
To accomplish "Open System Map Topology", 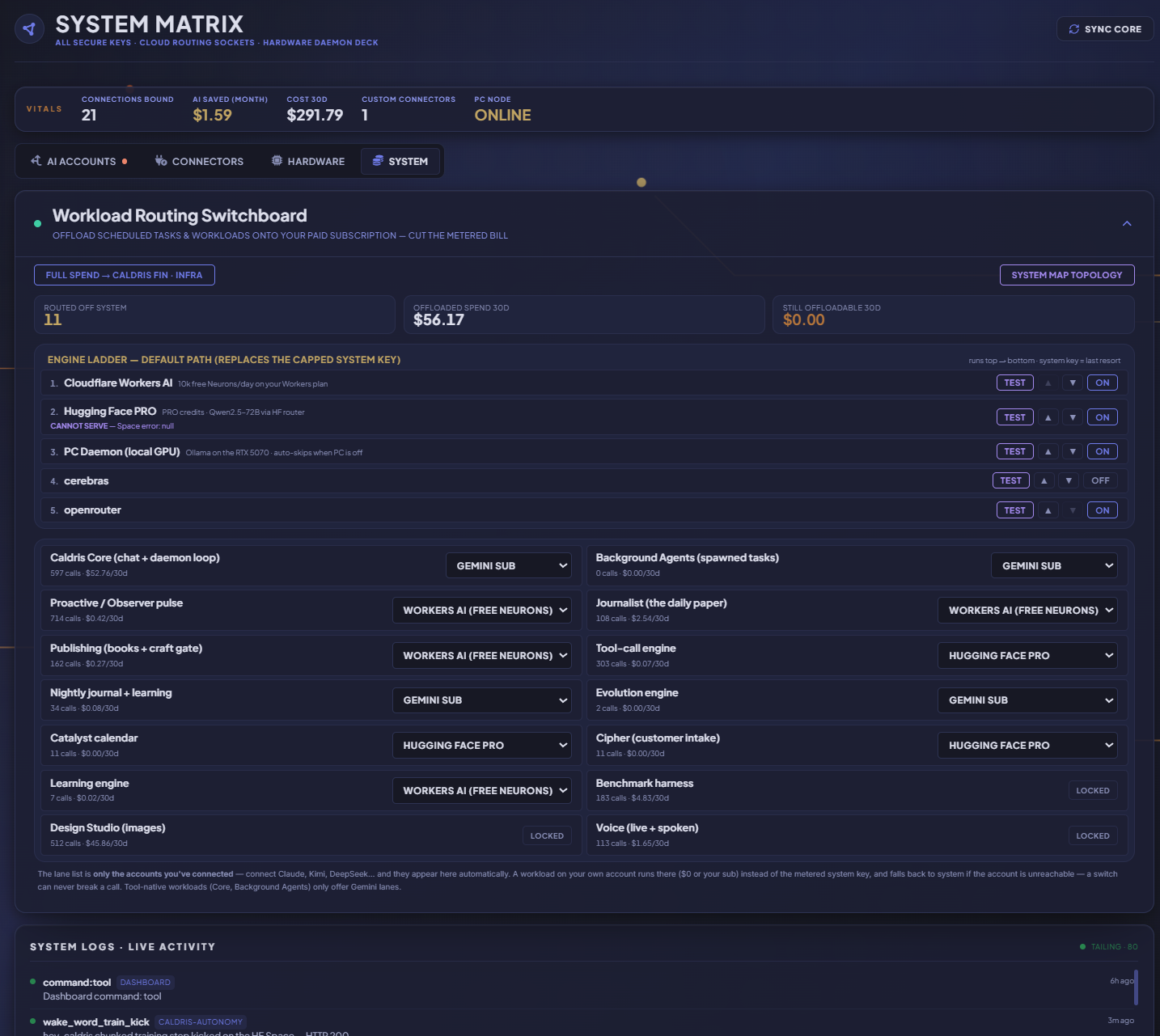I will (x=1067, y=275).
